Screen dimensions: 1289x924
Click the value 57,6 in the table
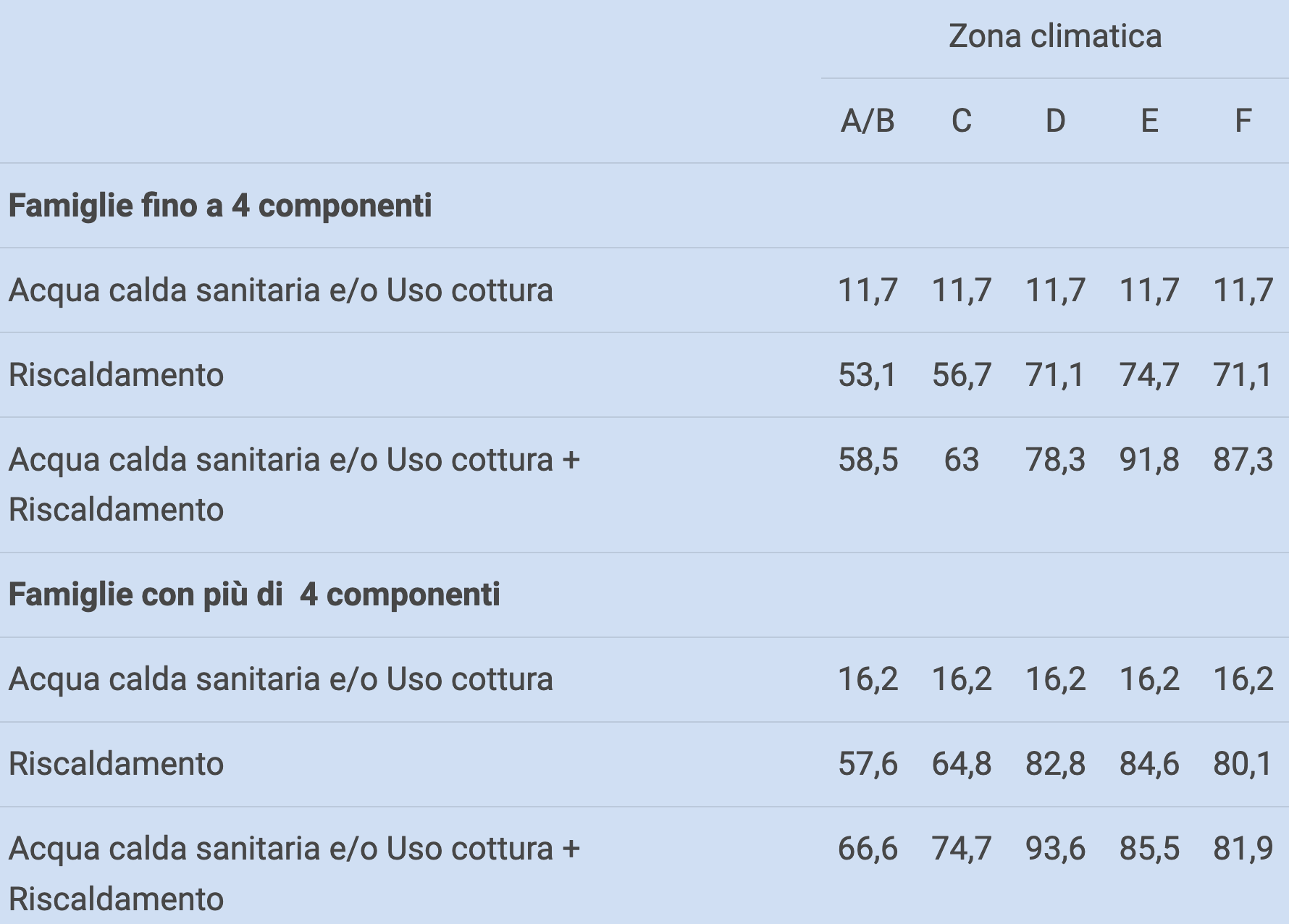pos(868,764)
